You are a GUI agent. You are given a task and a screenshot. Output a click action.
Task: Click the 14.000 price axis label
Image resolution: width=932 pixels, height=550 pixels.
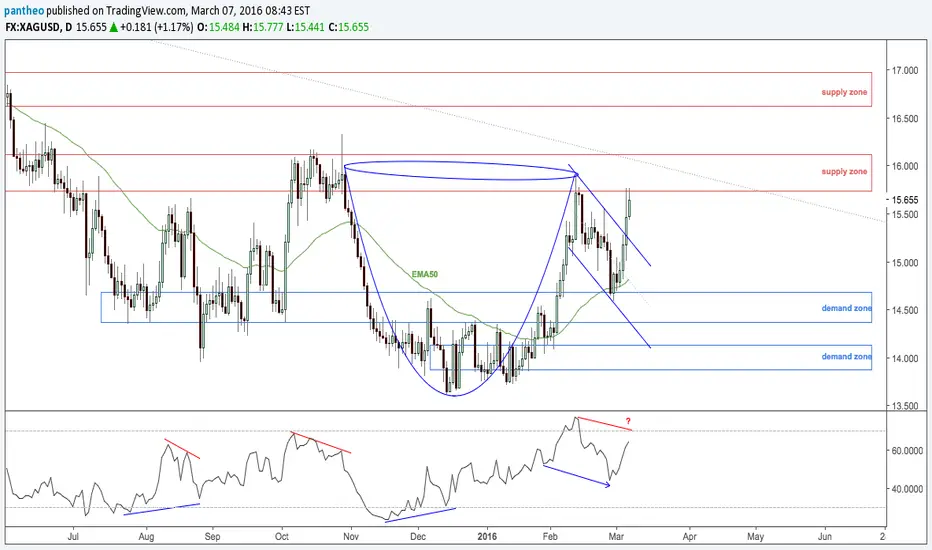(905, 358)
